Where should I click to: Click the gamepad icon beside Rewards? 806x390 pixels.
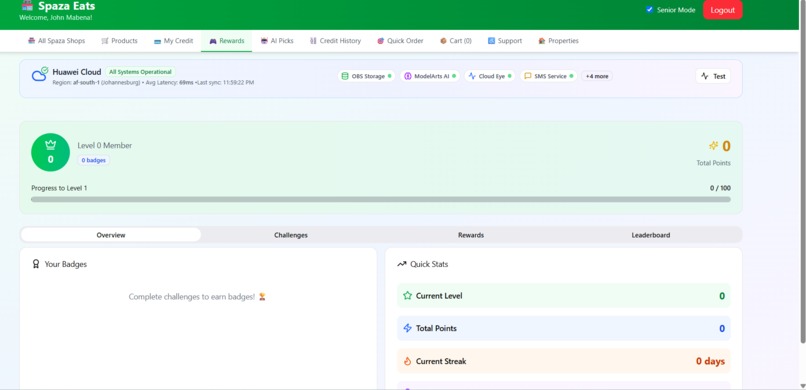pyautogui.click(x=213, y=41)
